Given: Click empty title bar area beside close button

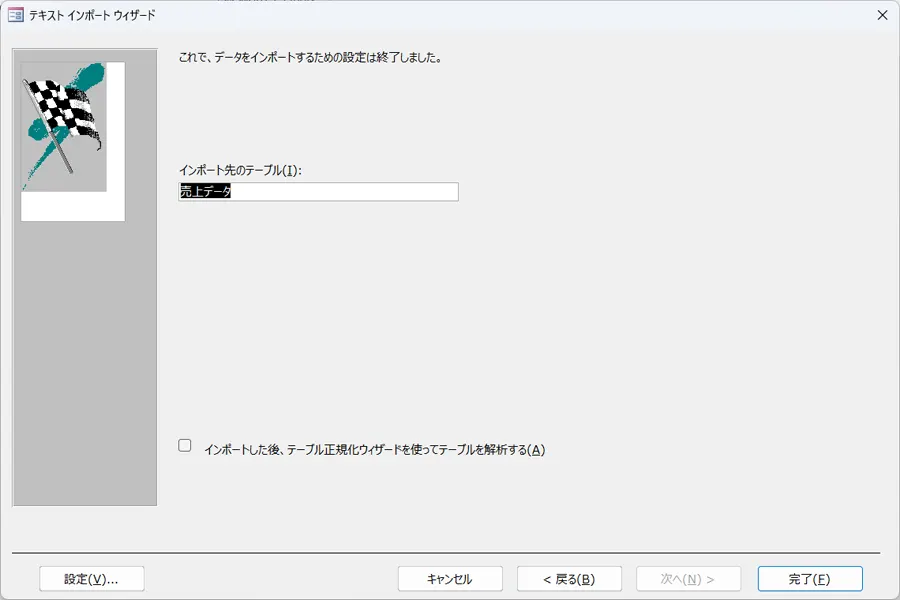Looking at the screenshot, I should [x=600, y=15].
